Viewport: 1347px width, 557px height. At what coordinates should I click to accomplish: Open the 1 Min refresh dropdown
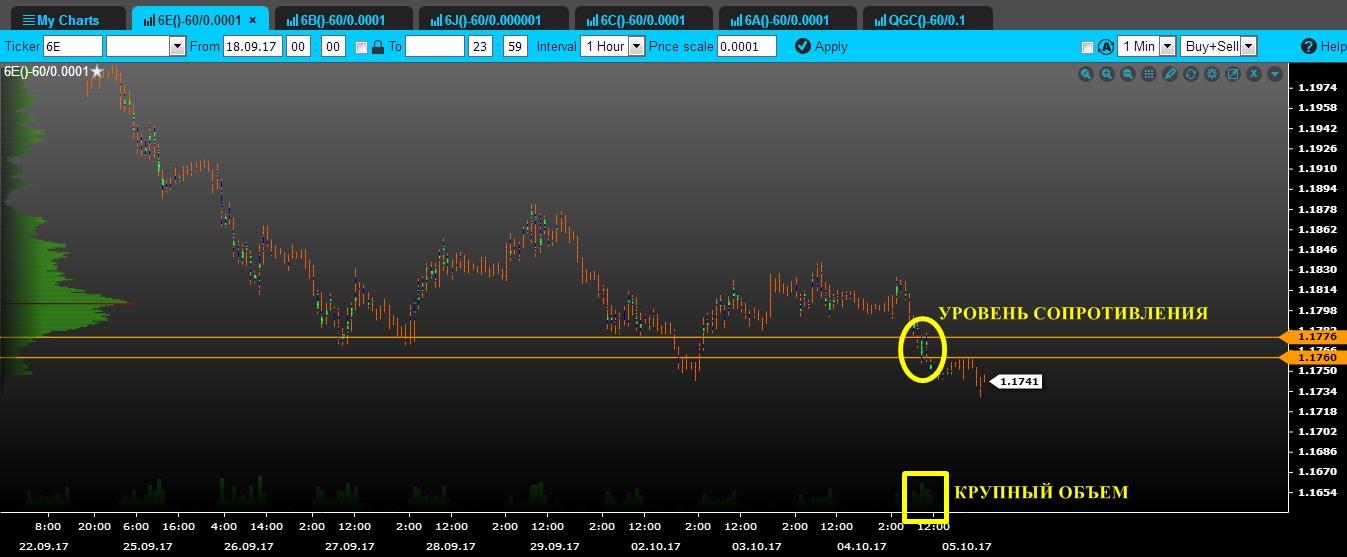[x=1147, y=46]
